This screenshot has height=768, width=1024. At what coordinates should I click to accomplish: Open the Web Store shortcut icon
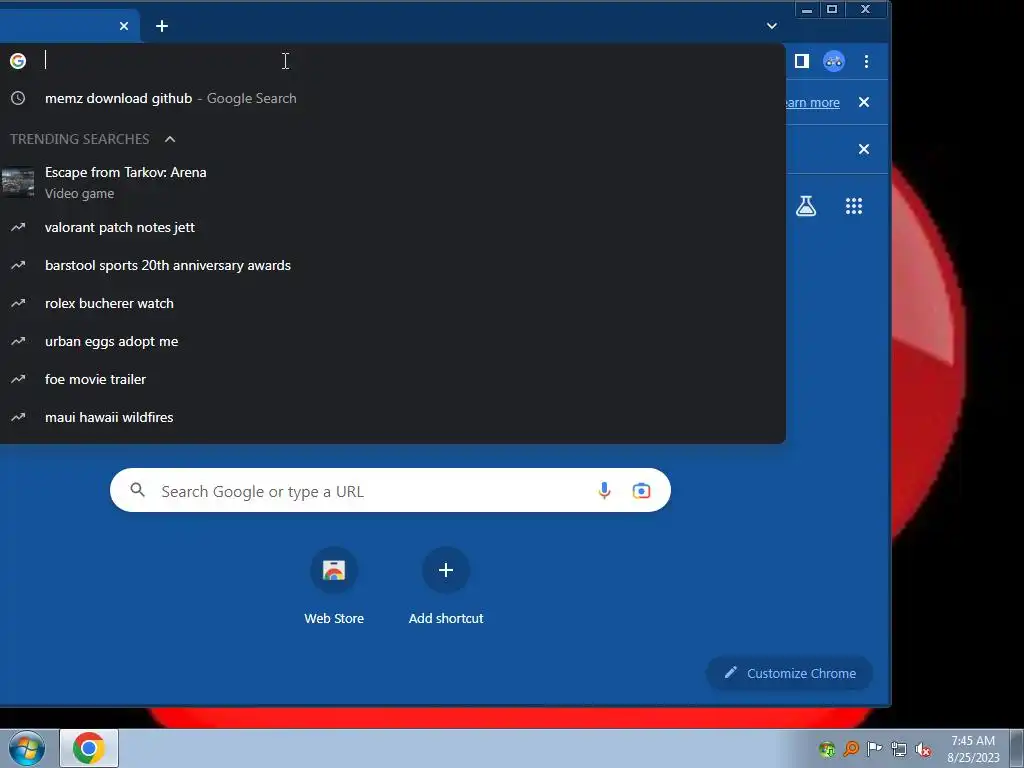(334, 570)
